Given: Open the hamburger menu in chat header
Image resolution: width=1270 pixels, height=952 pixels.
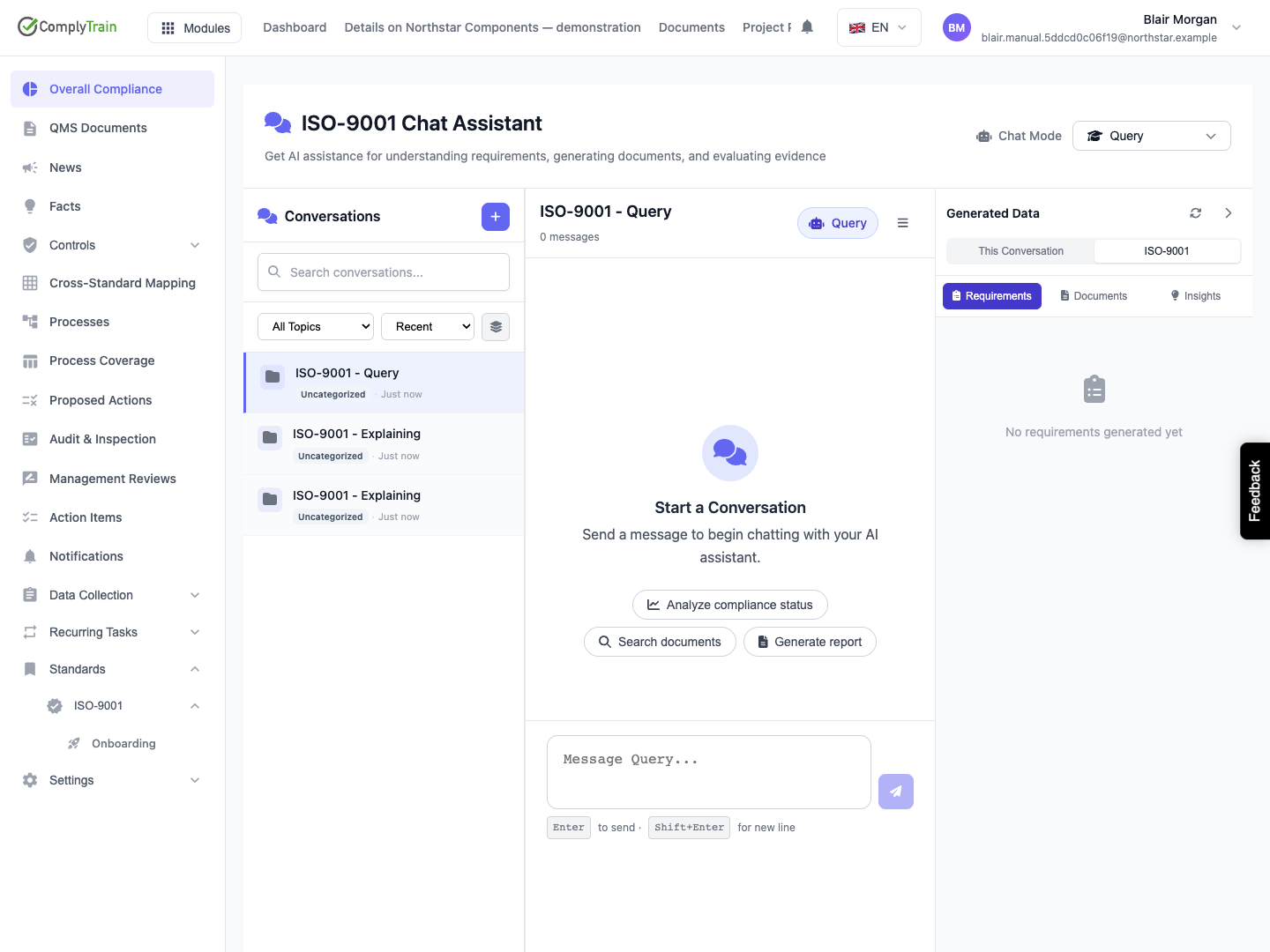Looking at the screenshot, I should pos(903,223).
